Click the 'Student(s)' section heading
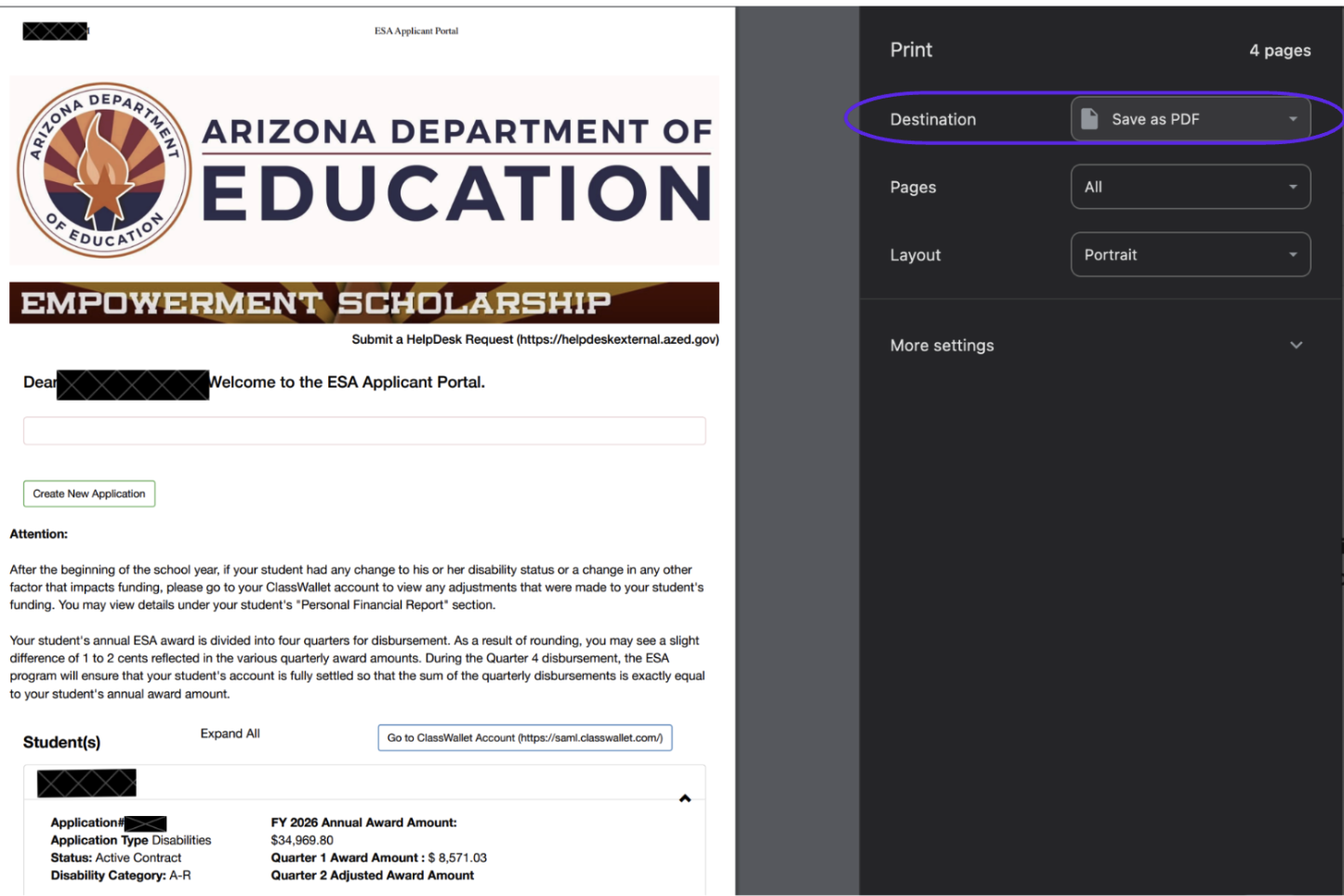The height and width of the screenshot is (896, 1344). point(62,742)
